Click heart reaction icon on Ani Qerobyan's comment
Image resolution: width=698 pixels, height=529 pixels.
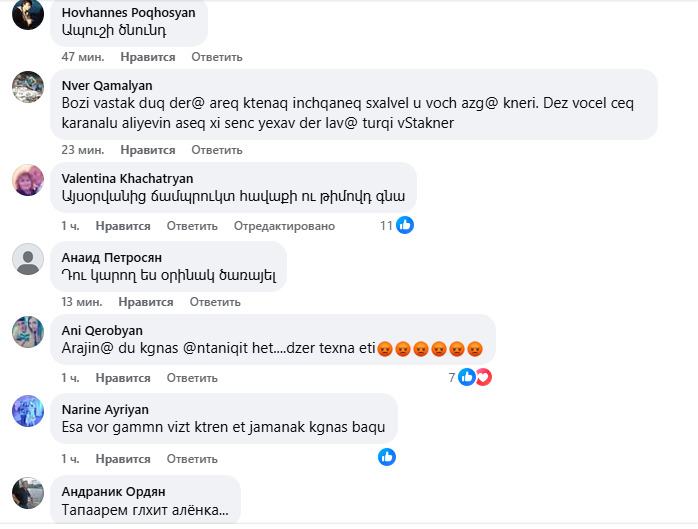click(484, 377)
